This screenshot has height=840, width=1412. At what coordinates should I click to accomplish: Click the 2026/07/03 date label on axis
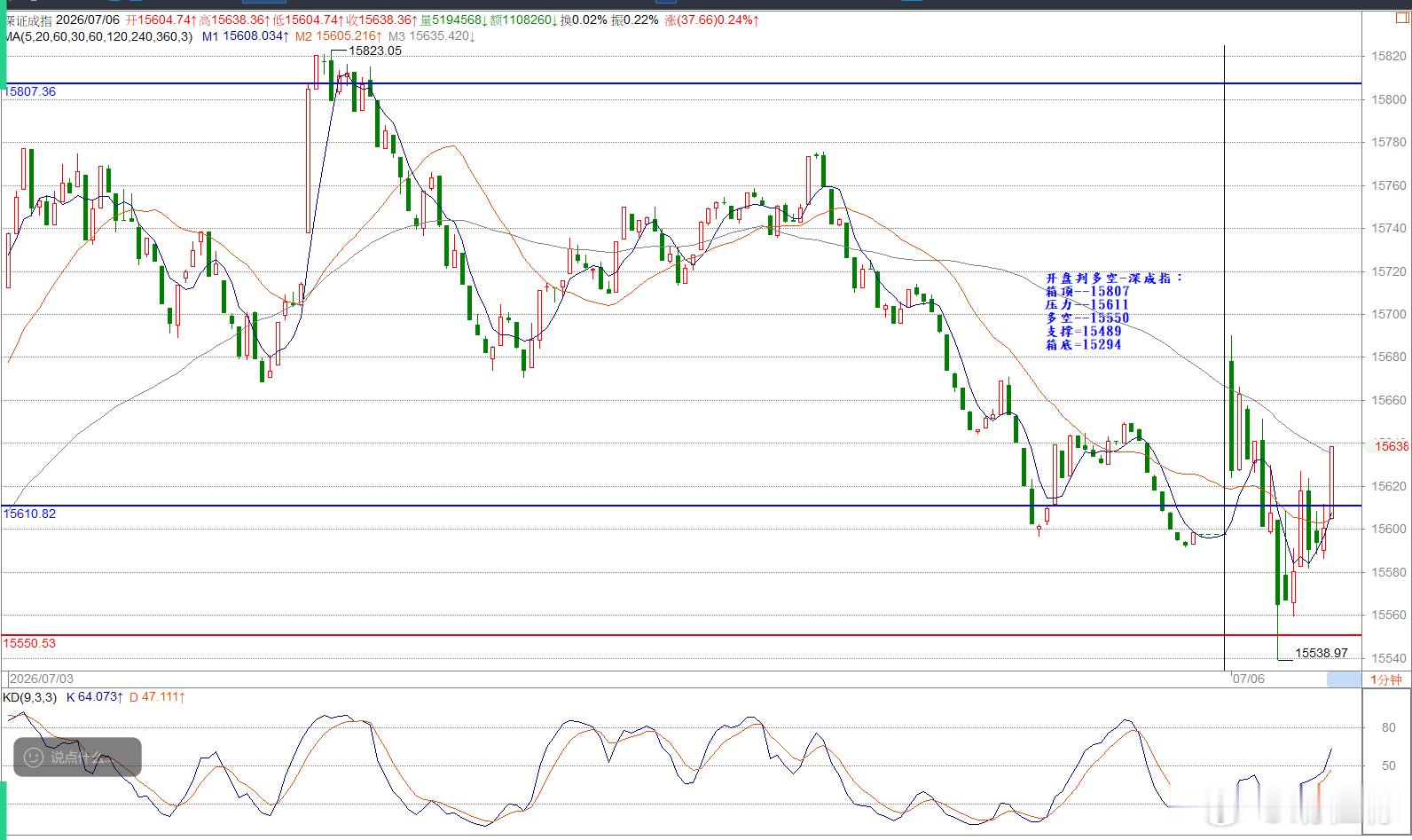tap(42, 679)
